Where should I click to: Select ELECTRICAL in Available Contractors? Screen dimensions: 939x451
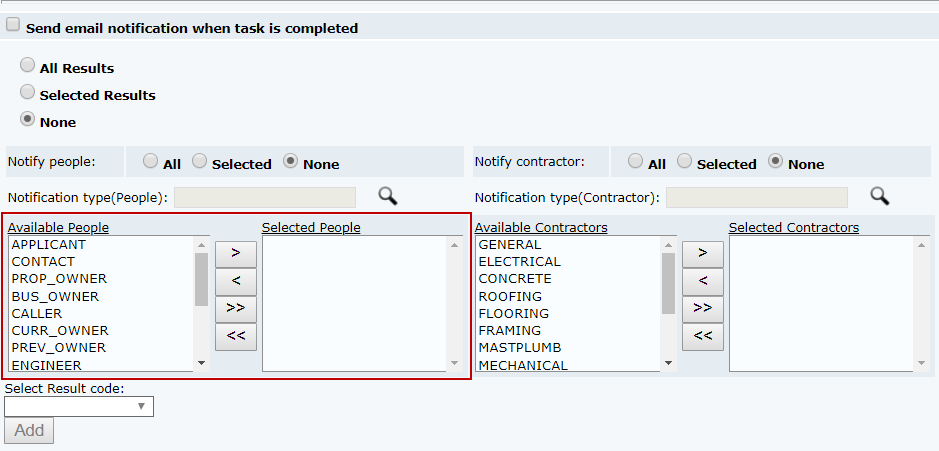[519, 262]
